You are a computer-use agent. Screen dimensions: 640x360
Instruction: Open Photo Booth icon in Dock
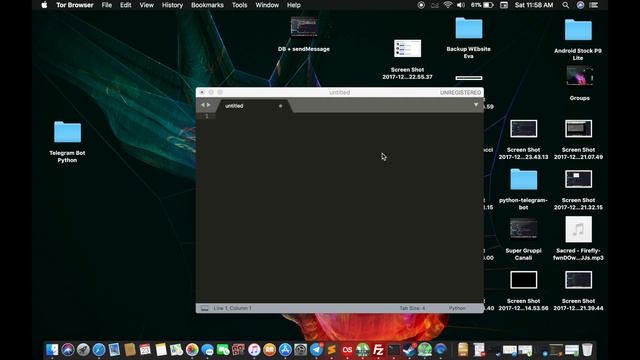point(238,350)
